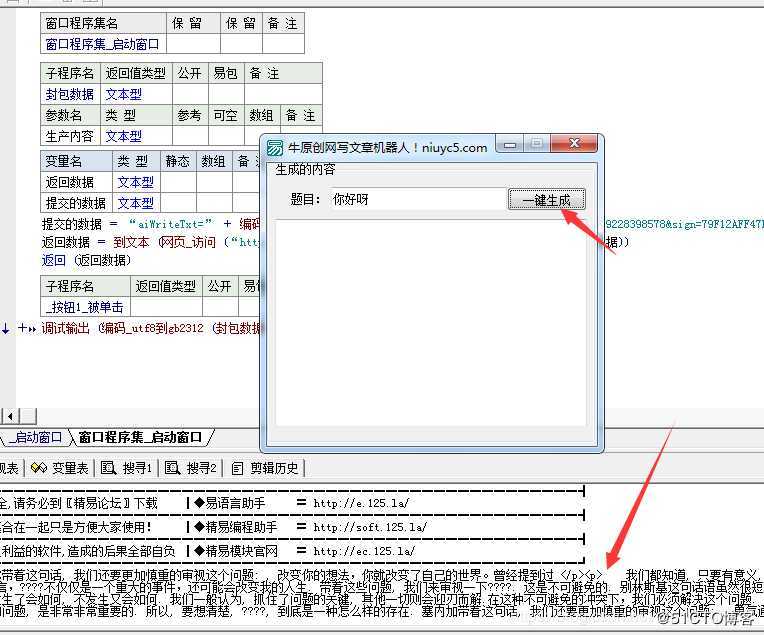Image resolution: width=764 pixels, height=635 pixels.
Task: Click the http://soft.125.la/ link in output
Action: [370, 527]
